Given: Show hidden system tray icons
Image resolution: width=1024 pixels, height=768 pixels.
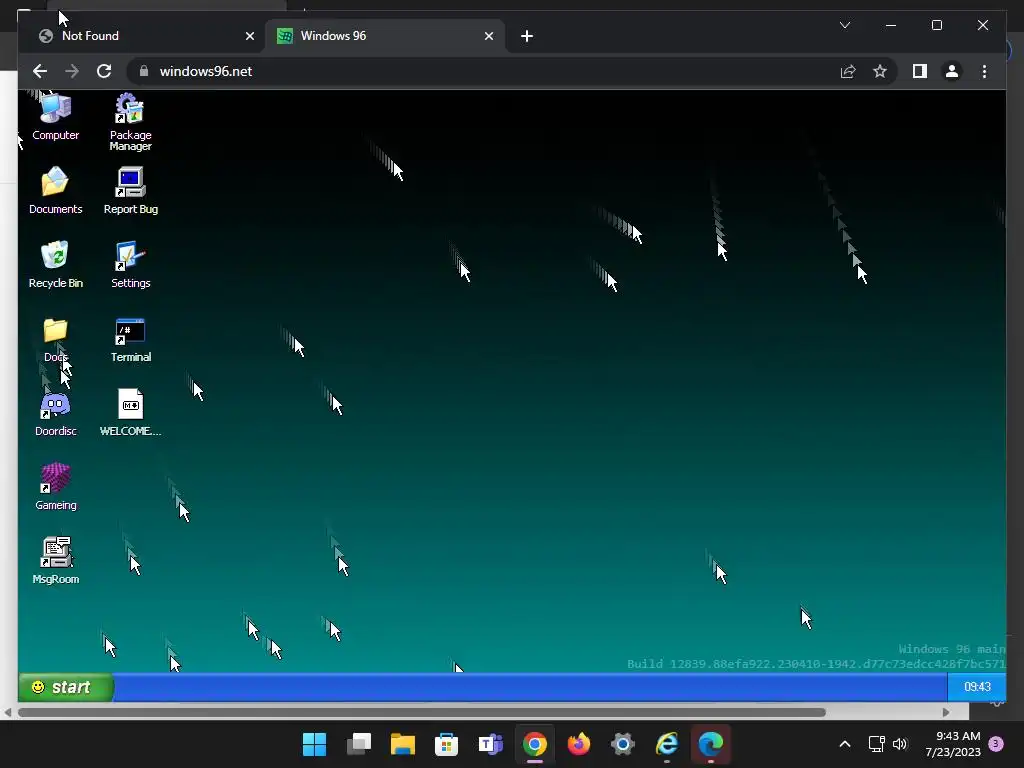Looking at the screenshot, I should click(844, 744).
